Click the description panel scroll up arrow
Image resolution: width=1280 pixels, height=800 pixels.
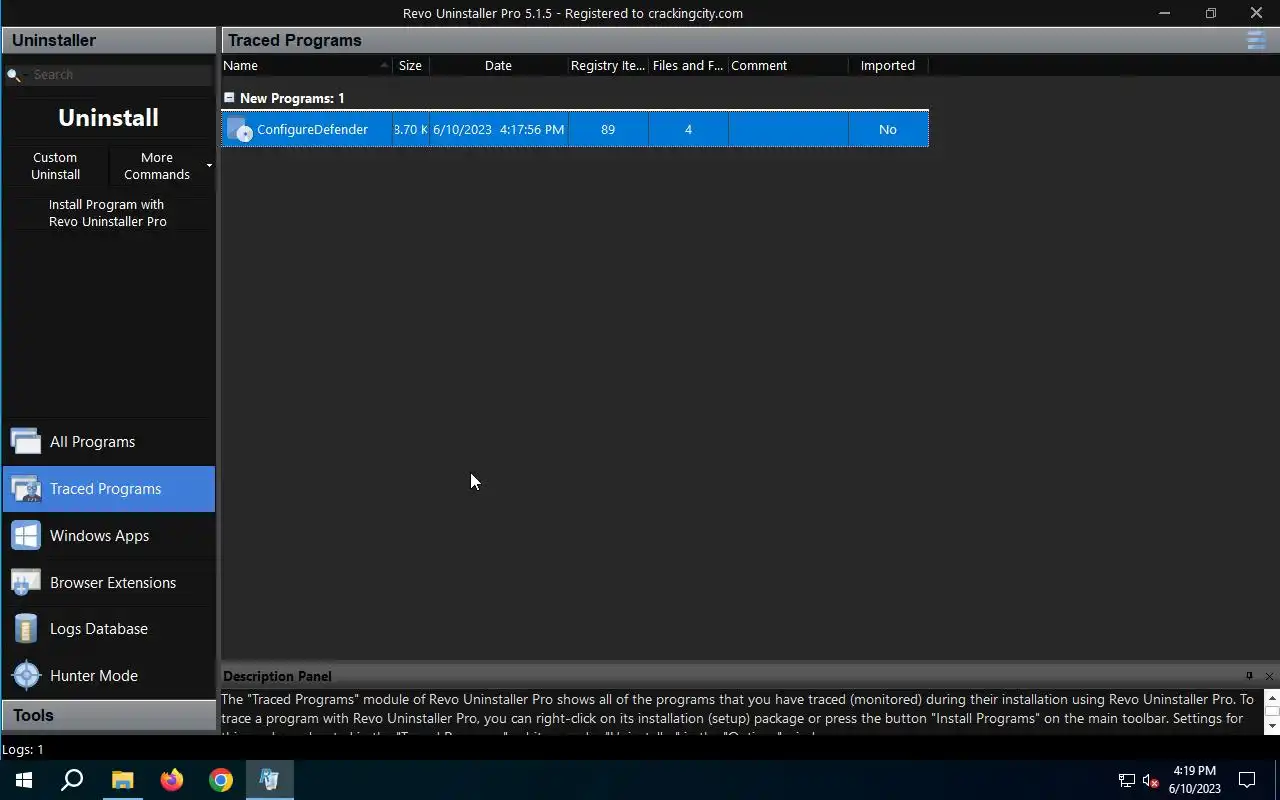pos(1272,697)
